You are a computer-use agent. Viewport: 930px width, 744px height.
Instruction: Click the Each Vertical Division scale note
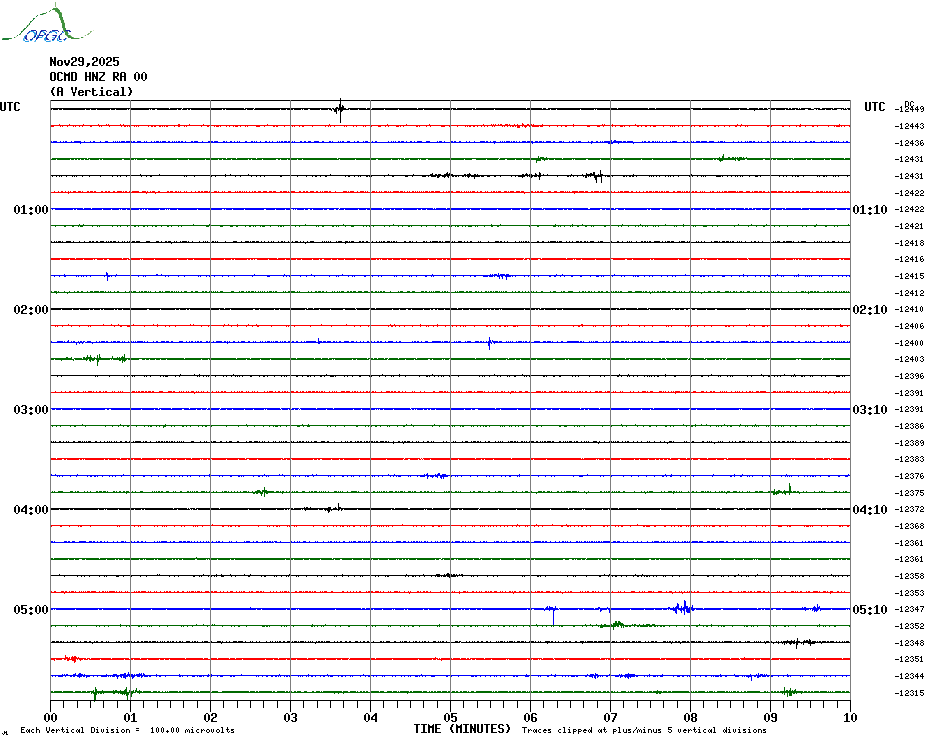coord(127,730)
